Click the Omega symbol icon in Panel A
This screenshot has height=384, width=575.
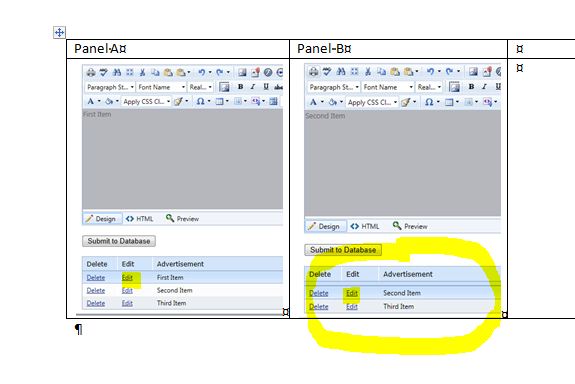coord(200,101)
